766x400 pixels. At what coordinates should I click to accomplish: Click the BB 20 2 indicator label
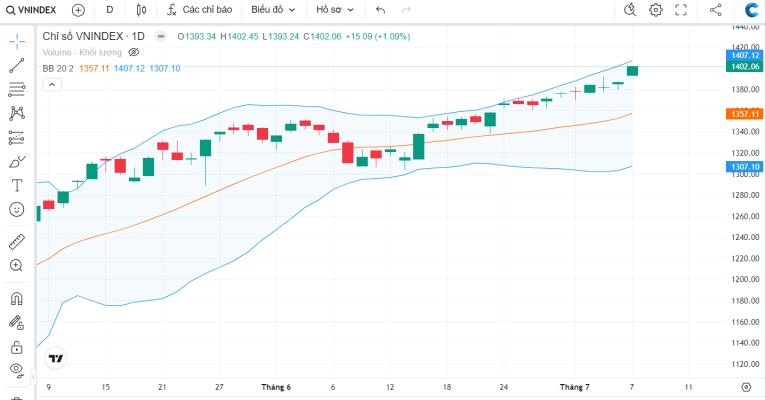tap(58, 68)
